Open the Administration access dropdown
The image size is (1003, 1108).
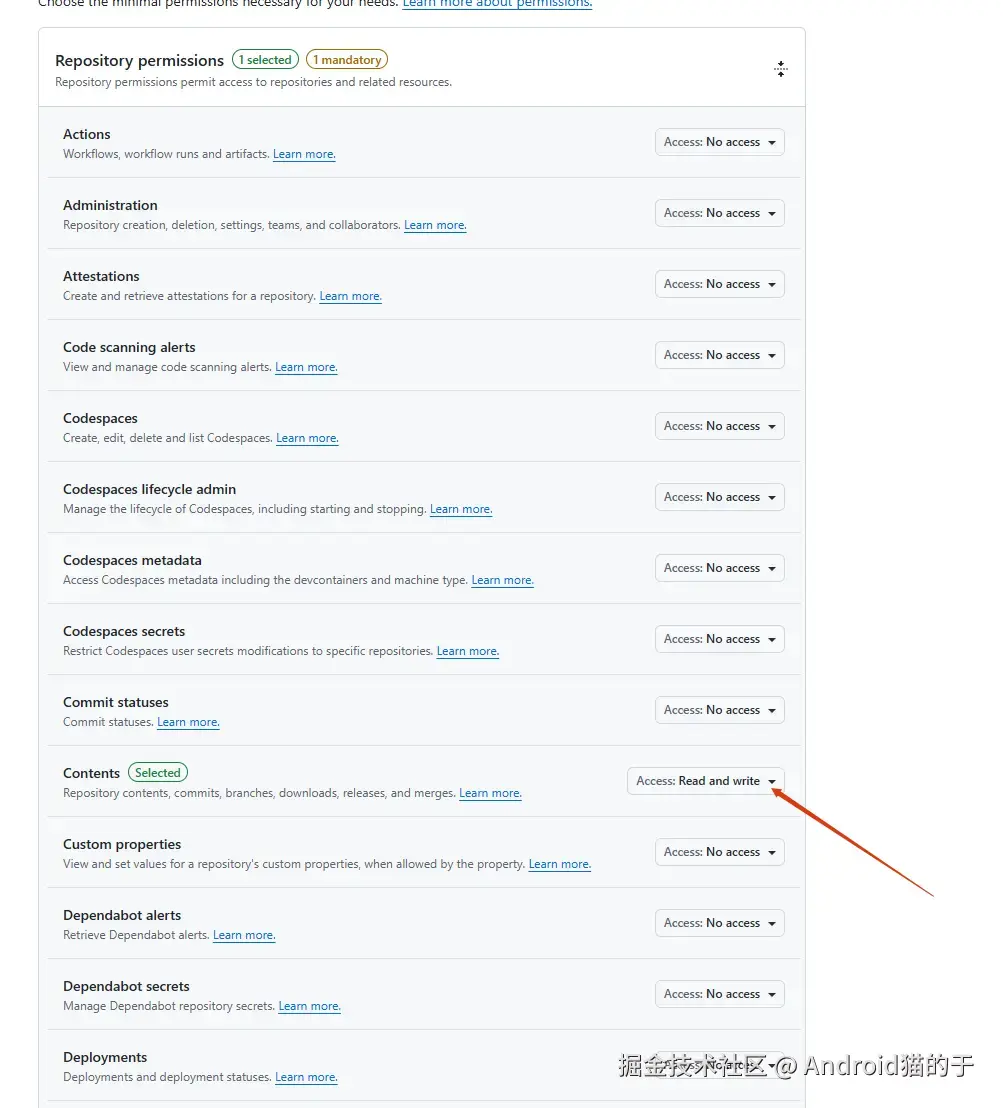click(x=719, y=213)
